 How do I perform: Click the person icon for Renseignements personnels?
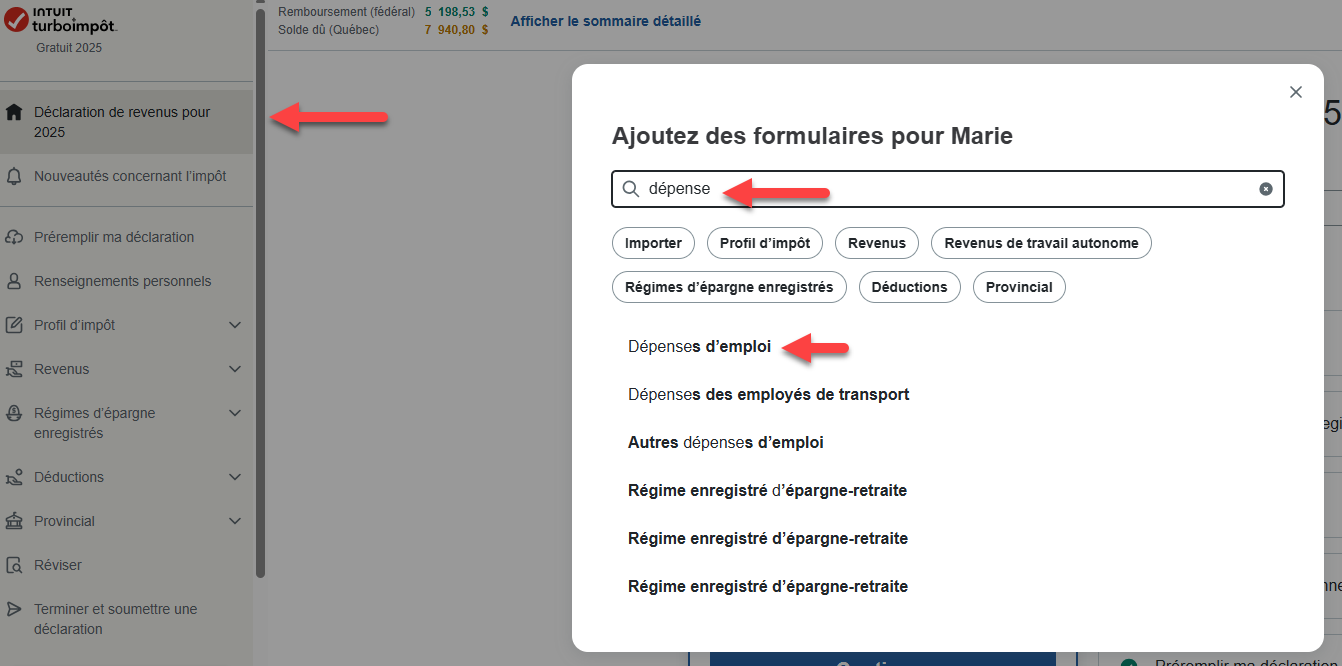coord(14,281)
